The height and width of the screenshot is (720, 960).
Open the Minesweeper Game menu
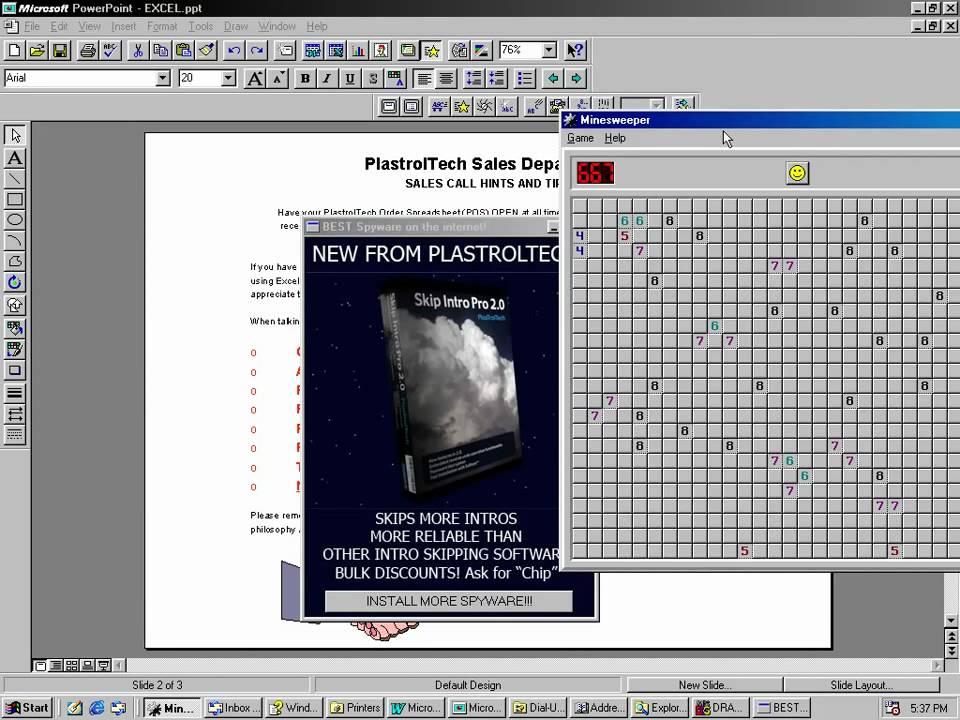click(580, 138)
